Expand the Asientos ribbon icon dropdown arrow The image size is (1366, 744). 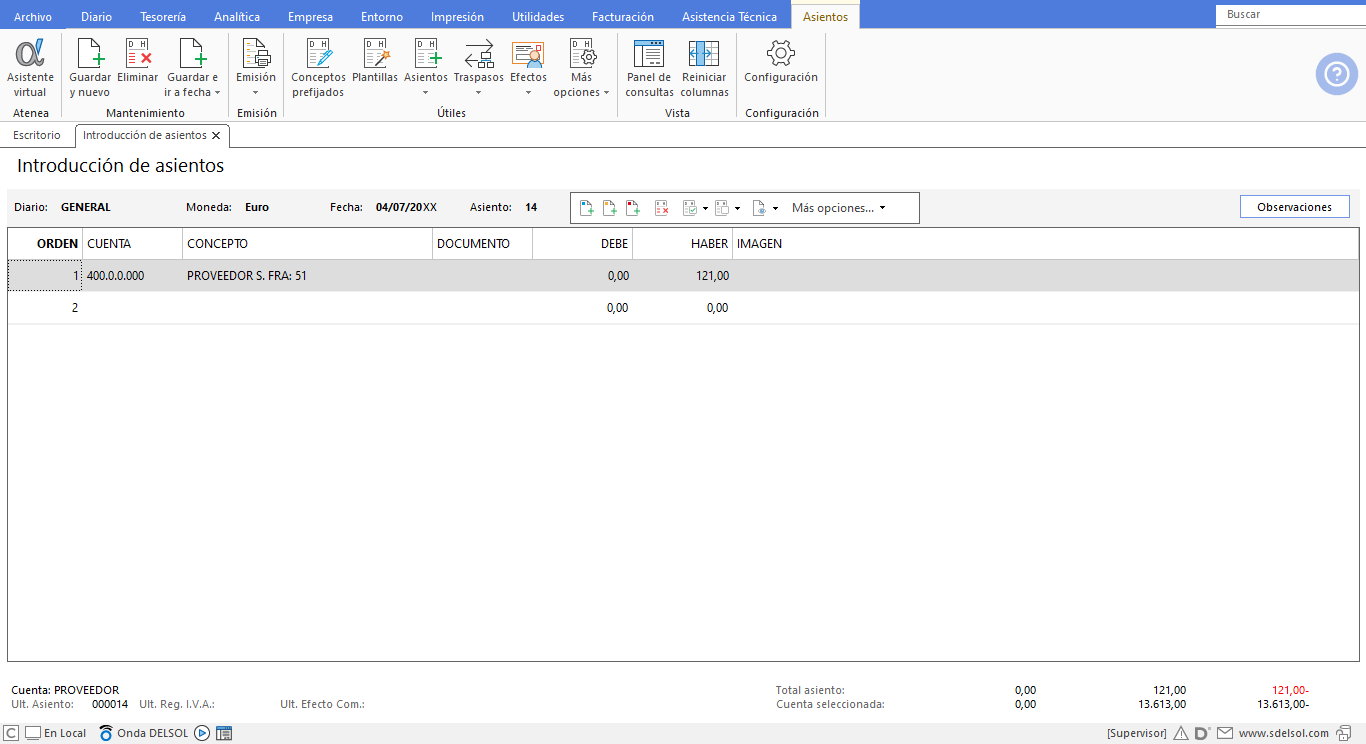click(426, 93)
